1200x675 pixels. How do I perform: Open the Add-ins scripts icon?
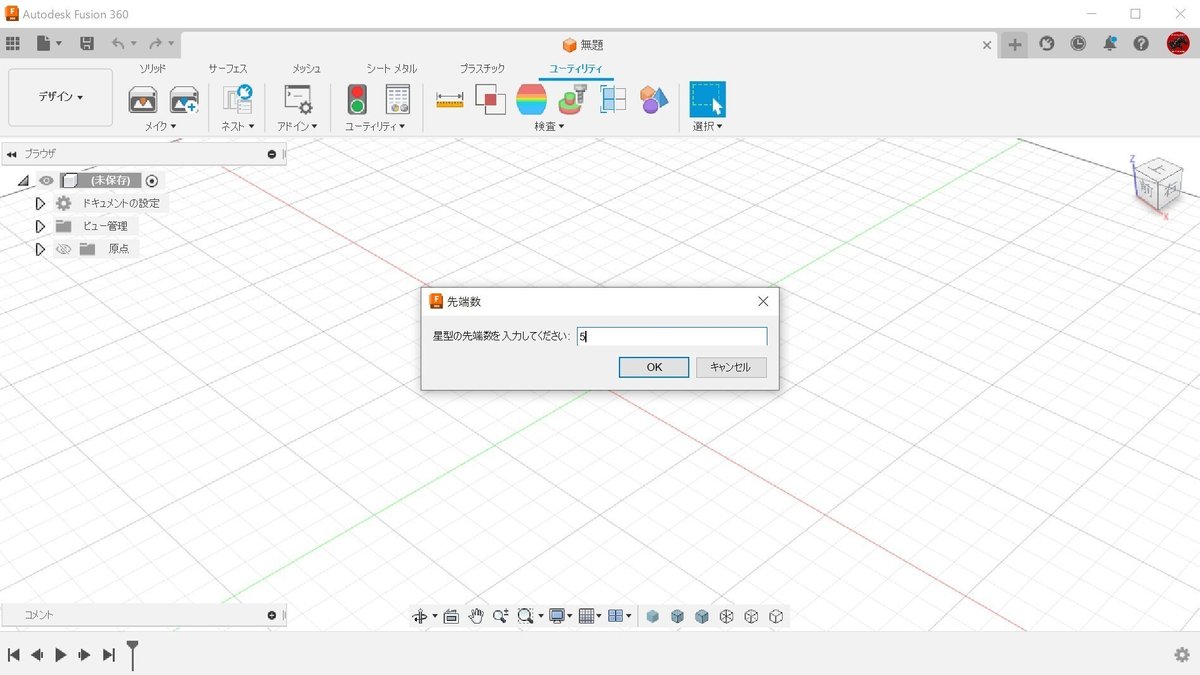click(298, 100)
